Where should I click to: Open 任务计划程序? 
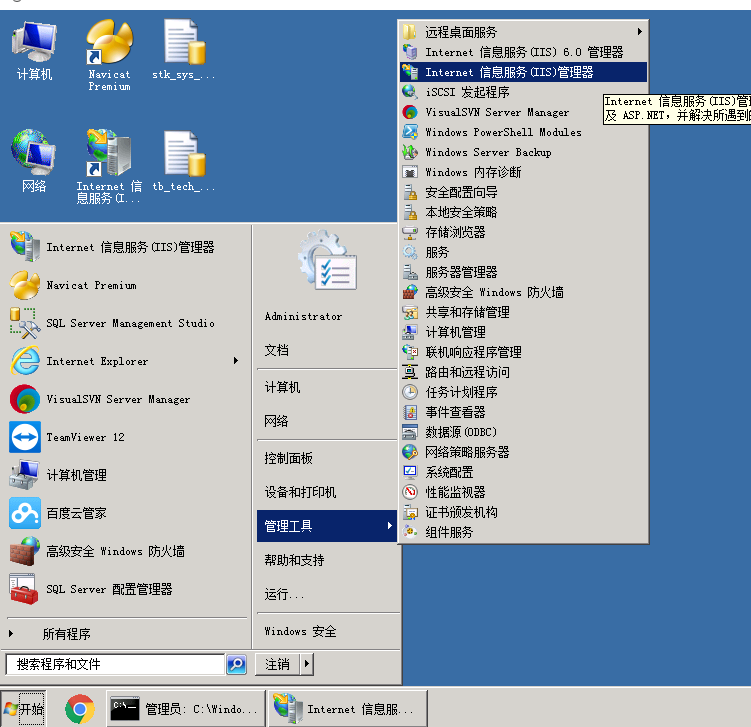point(523,392)
